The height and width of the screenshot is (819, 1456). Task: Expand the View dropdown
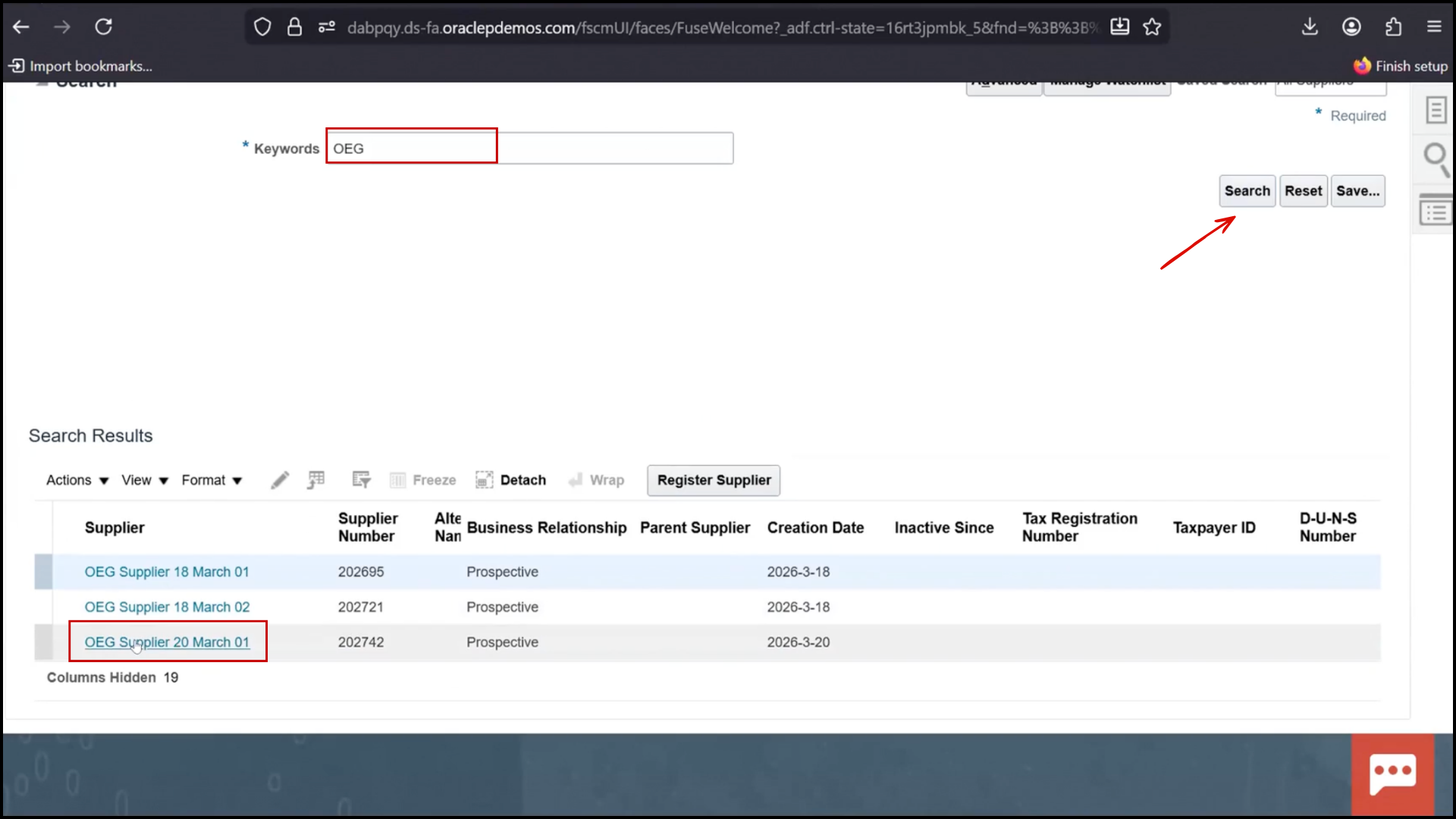[x=143, y=479]
